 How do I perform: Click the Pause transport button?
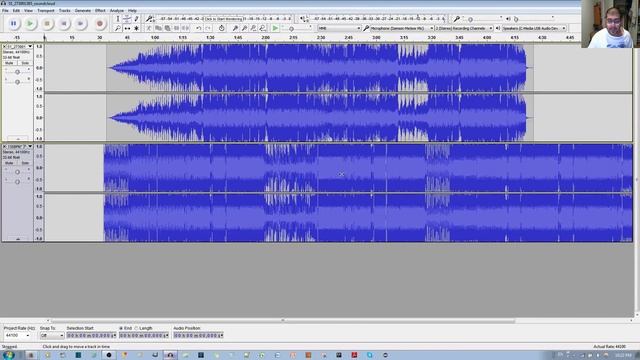[13, 24]
